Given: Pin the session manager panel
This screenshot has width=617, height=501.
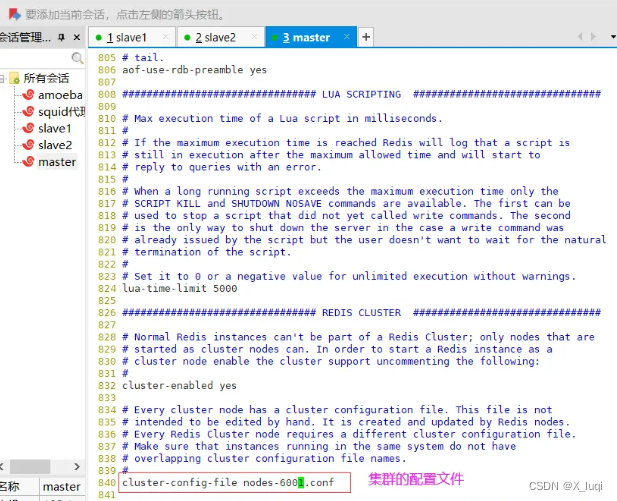Looking at the screenshot, I should [61, 37].
